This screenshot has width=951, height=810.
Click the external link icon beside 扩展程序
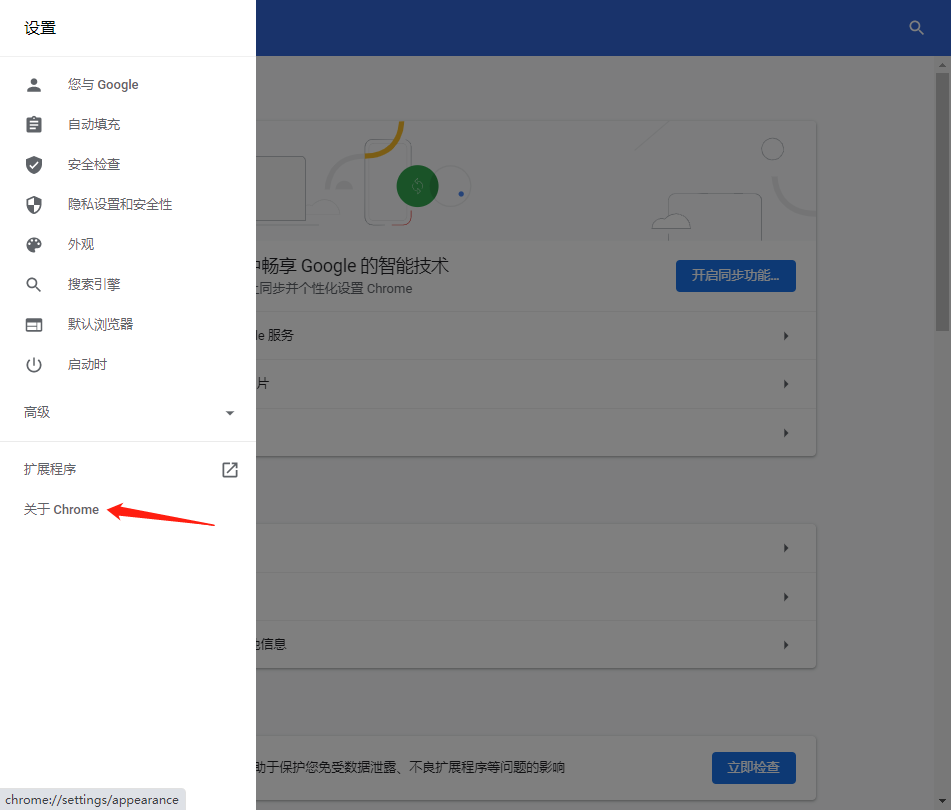(x=230, y=469)
